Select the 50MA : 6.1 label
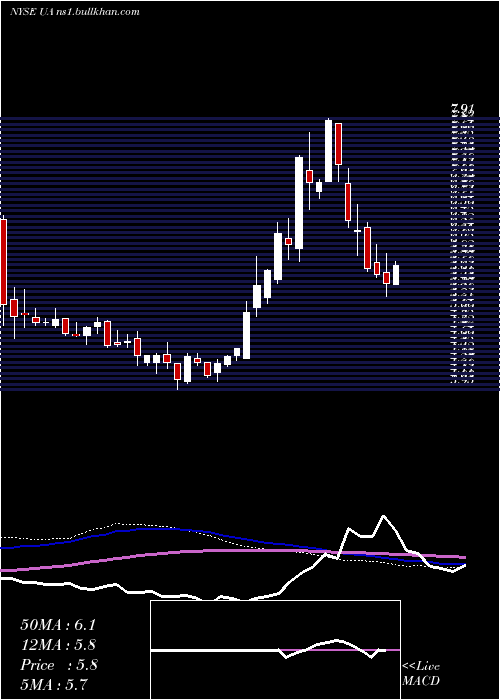 [58, 625]
